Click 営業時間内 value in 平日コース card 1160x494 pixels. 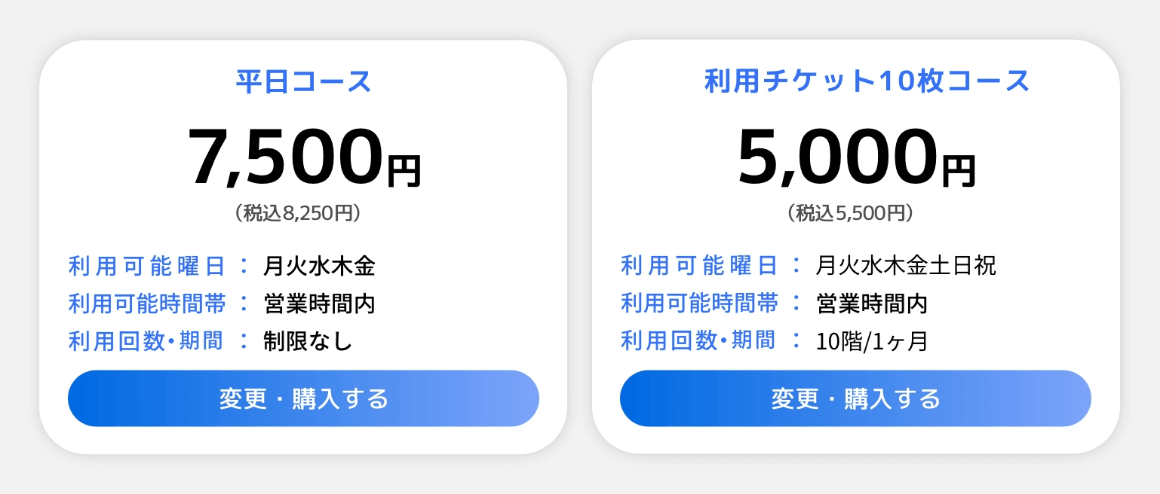319,303
